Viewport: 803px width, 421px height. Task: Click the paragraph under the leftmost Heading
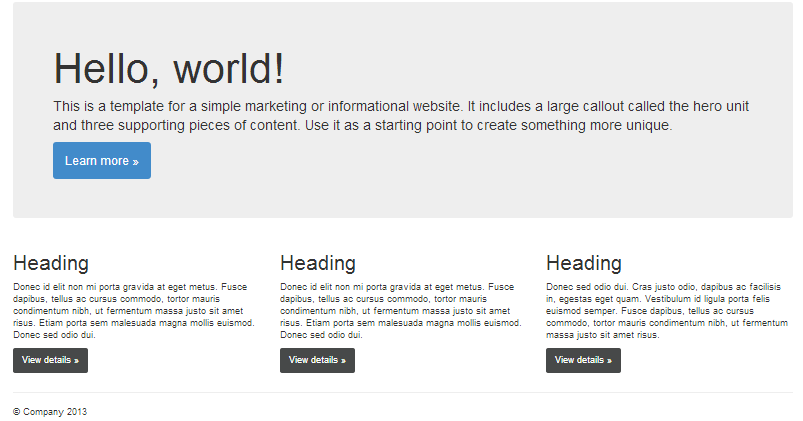[133, 311]
